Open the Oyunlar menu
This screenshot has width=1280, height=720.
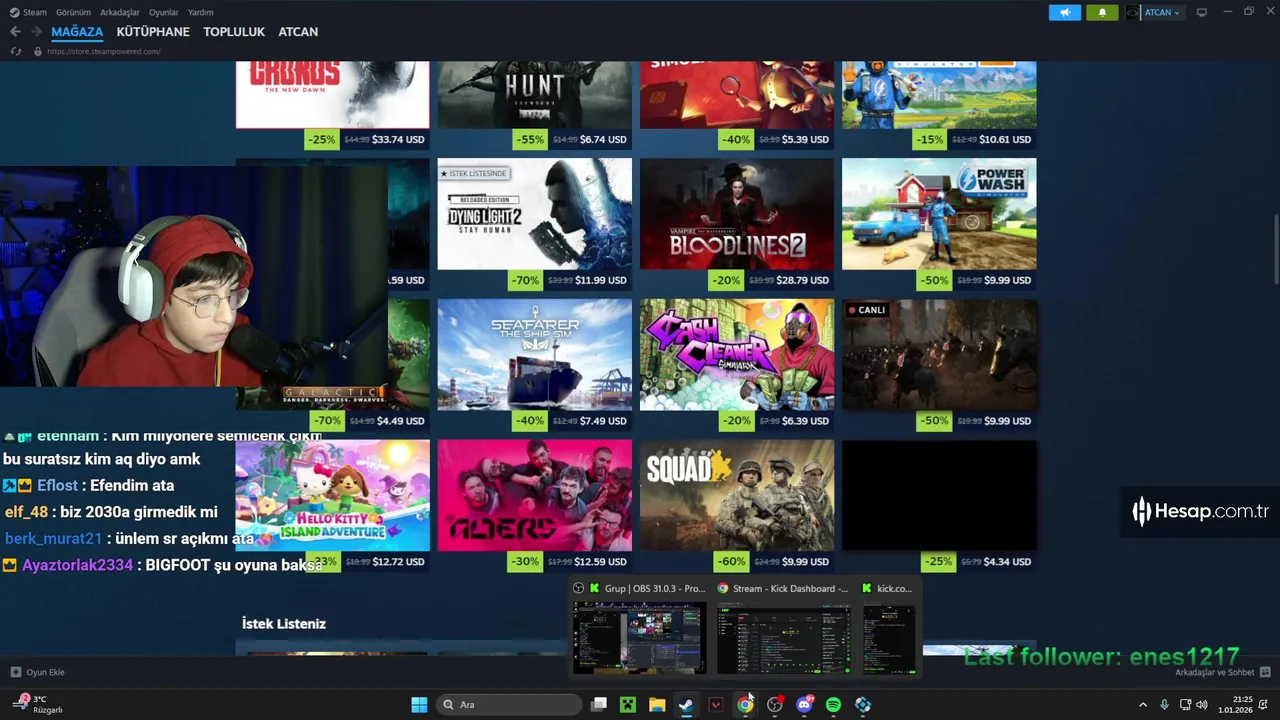click(164, 12)
